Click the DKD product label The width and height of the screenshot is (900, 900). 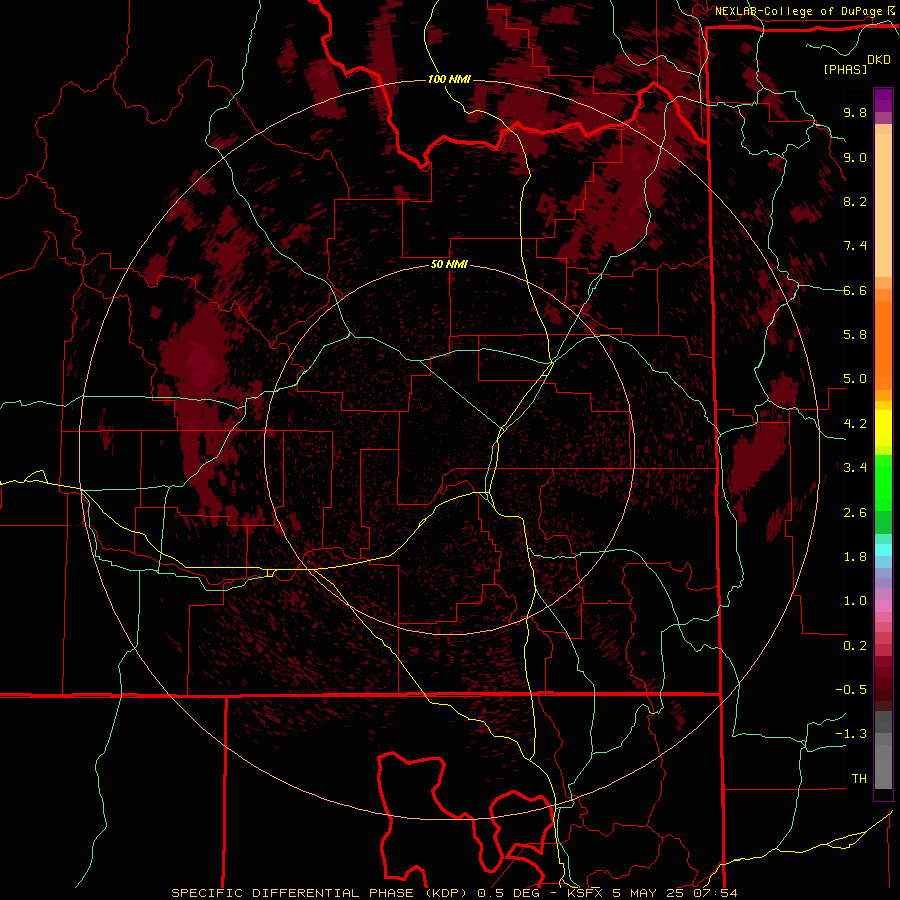pos(879,60)
